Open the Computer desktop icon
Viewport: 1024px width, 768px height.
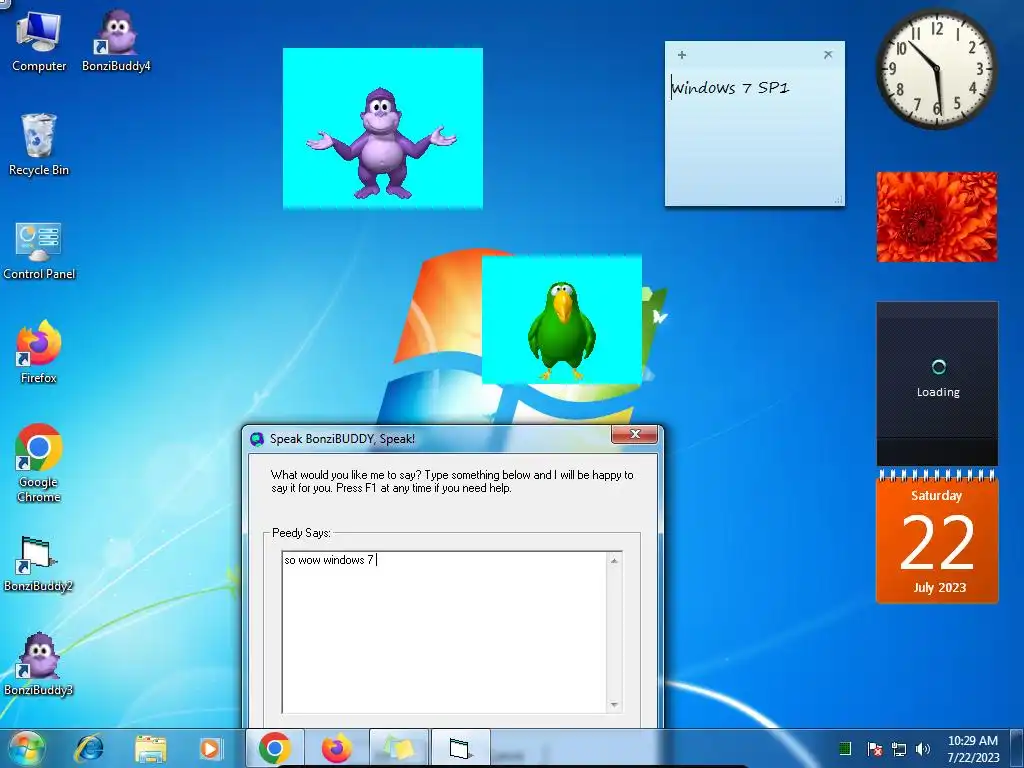pyautogui.click(x=39, y=40)
